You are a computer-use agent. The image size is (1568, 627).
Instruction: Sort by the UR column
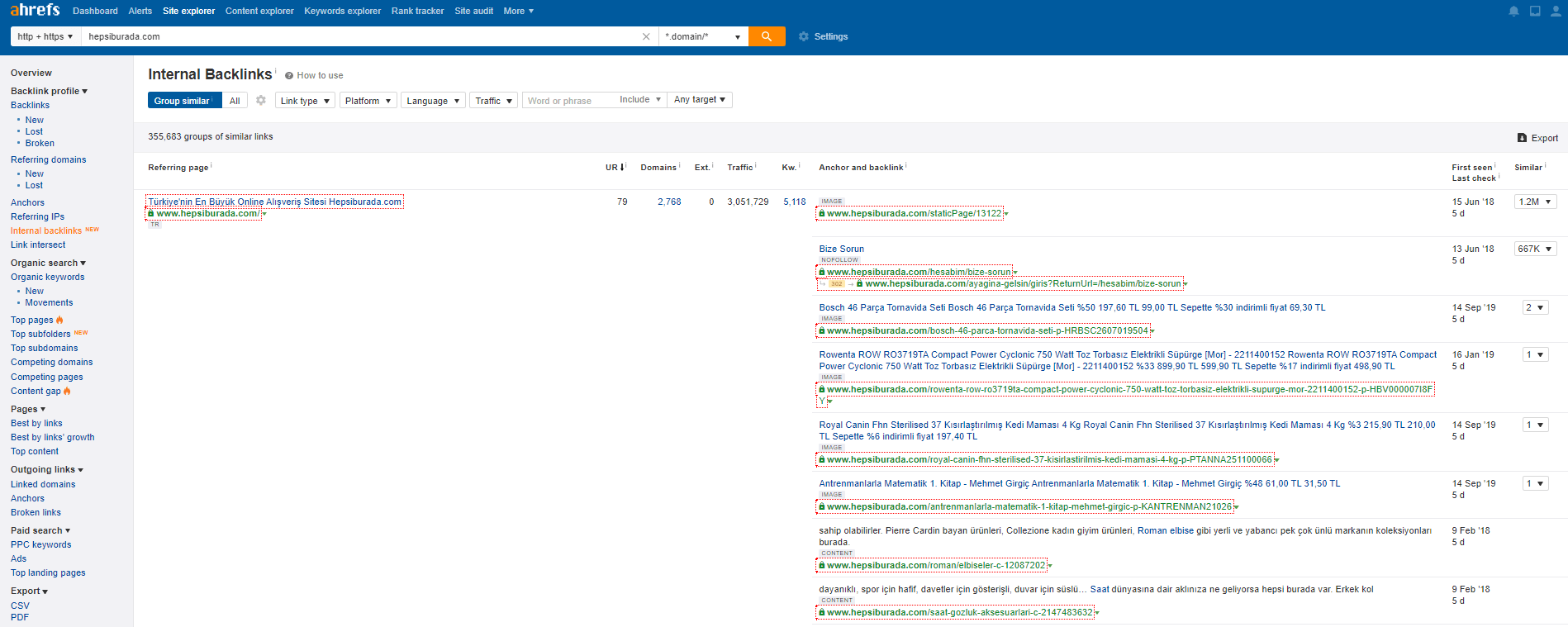tap(615, 168)
